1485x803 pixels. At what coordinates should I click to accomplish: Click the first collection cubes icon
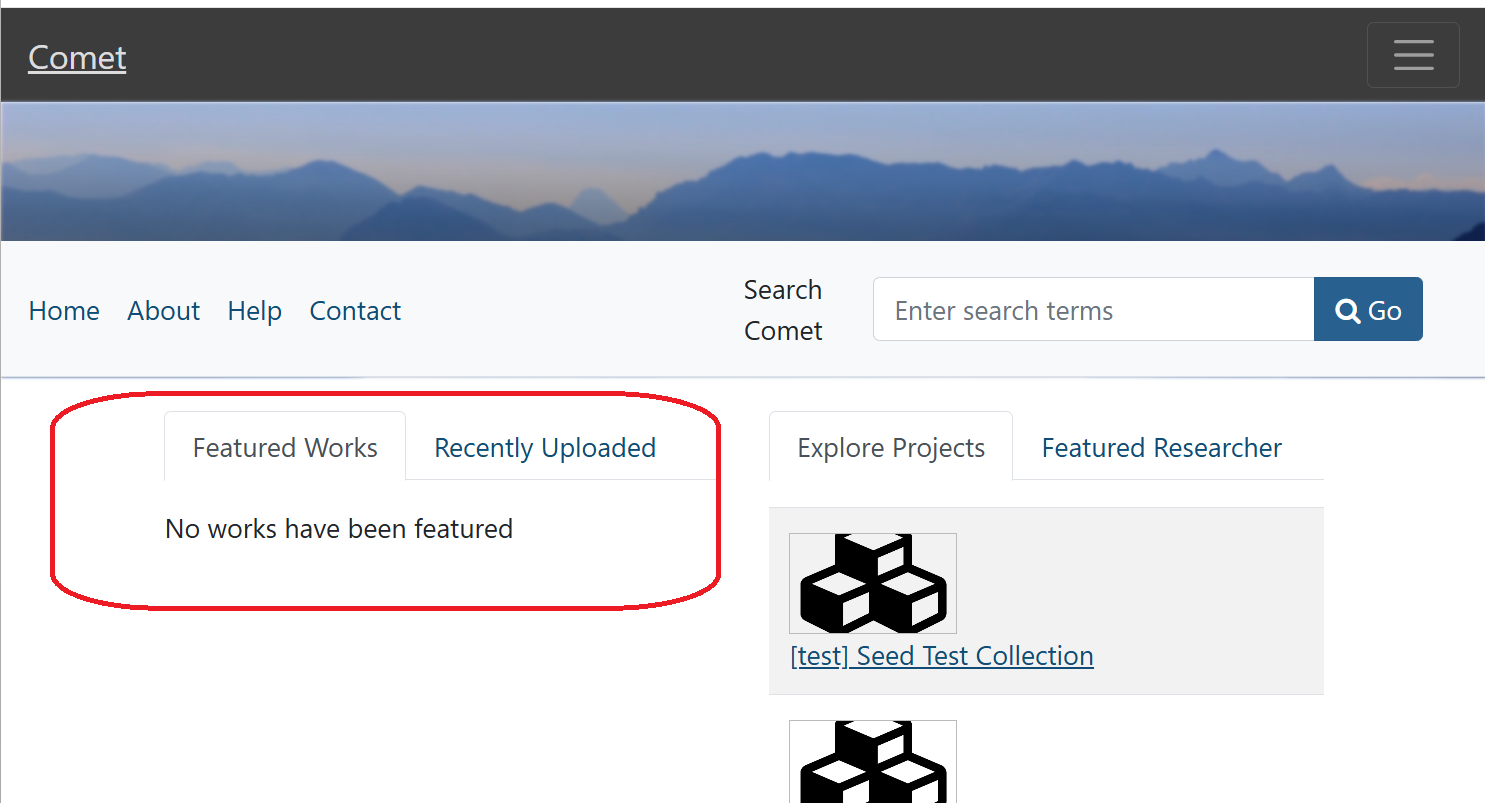[873, 583]
